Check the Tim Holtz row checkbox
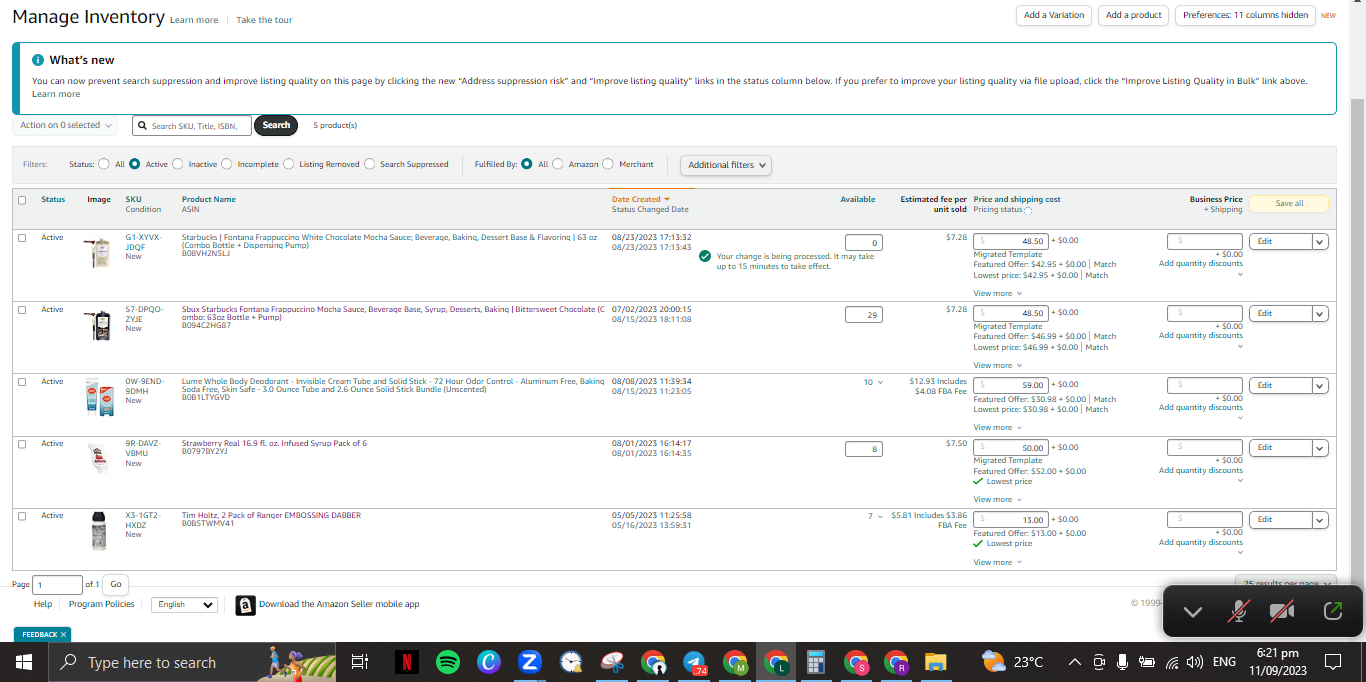The image size is (1366, 682). [x=22, y=516]
